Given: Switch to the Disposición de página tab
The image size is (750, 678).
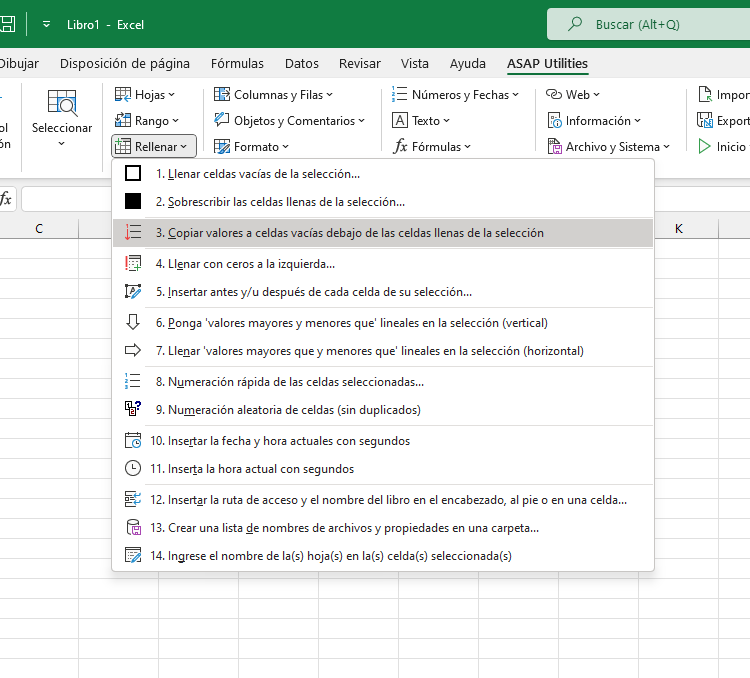Looking at the screenshot, I should pos(125,64).
